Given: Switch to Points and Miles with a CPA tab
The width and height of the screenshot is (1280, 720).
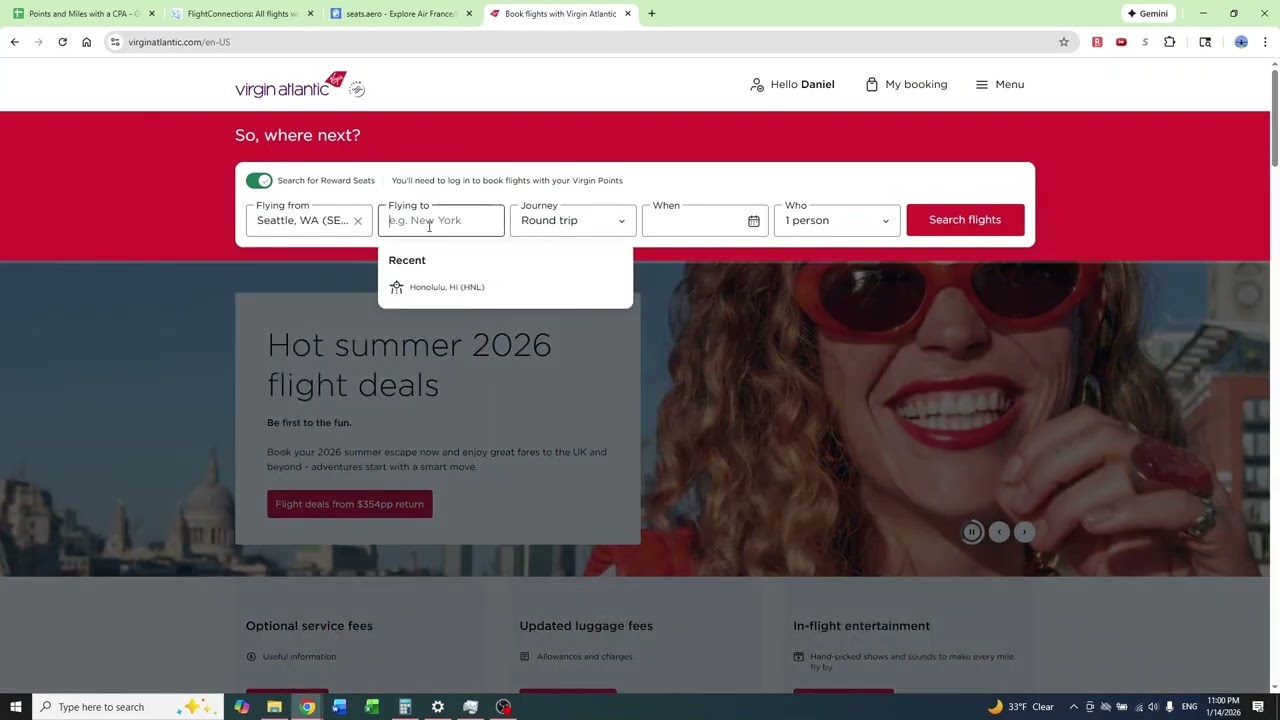Looking at the screenshot, I should click(x=83, y=14).
